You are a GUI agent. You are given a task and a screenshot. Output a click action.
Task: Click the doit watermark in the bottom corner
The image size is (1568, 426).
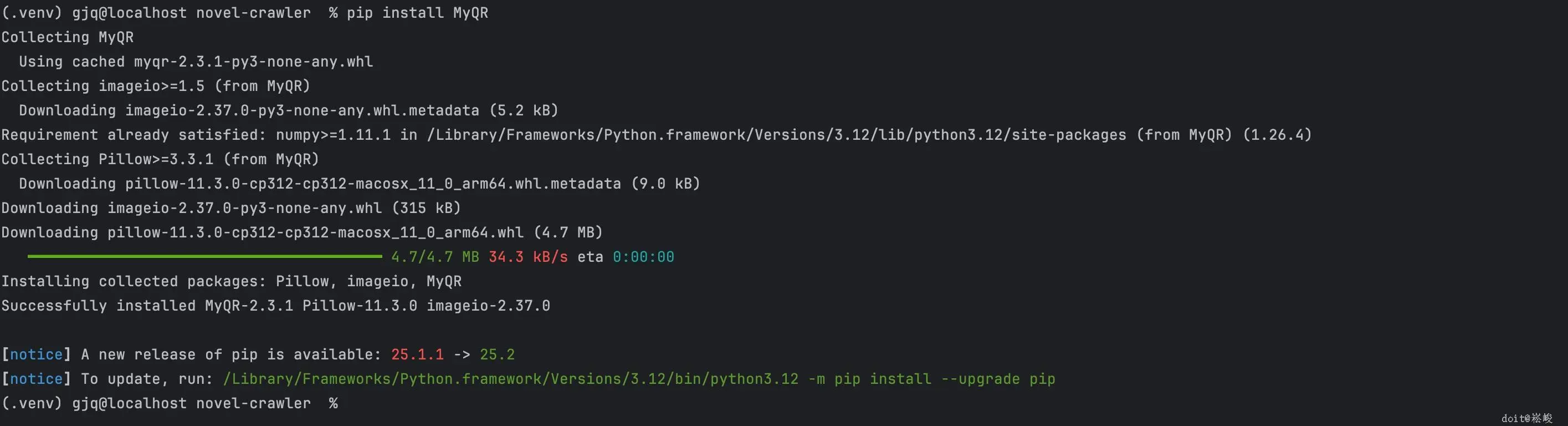(x=1526, y=418)
